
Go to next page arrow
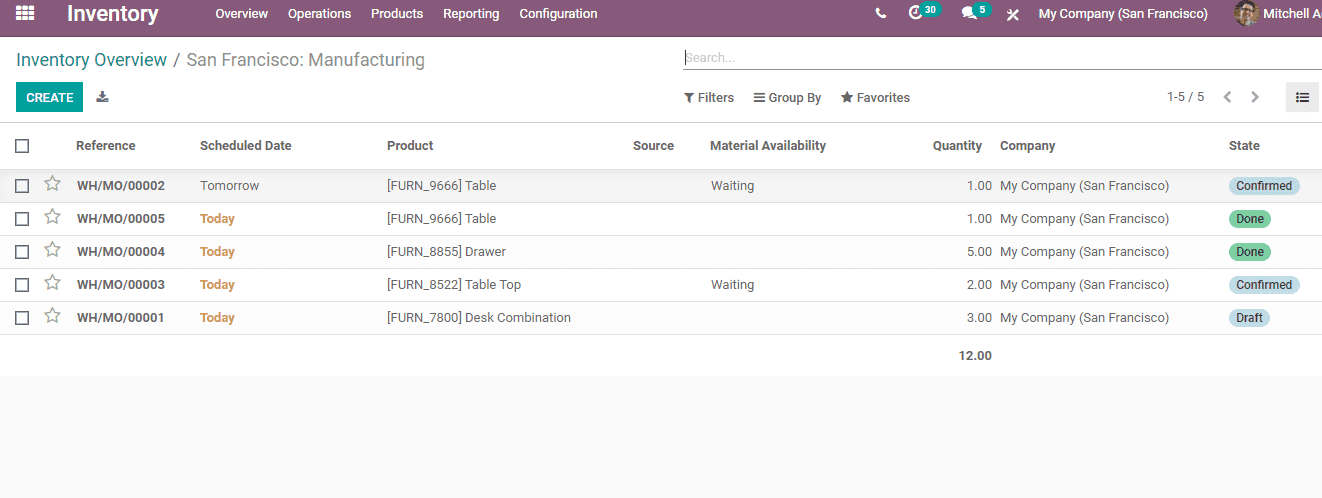point(1255,97)
